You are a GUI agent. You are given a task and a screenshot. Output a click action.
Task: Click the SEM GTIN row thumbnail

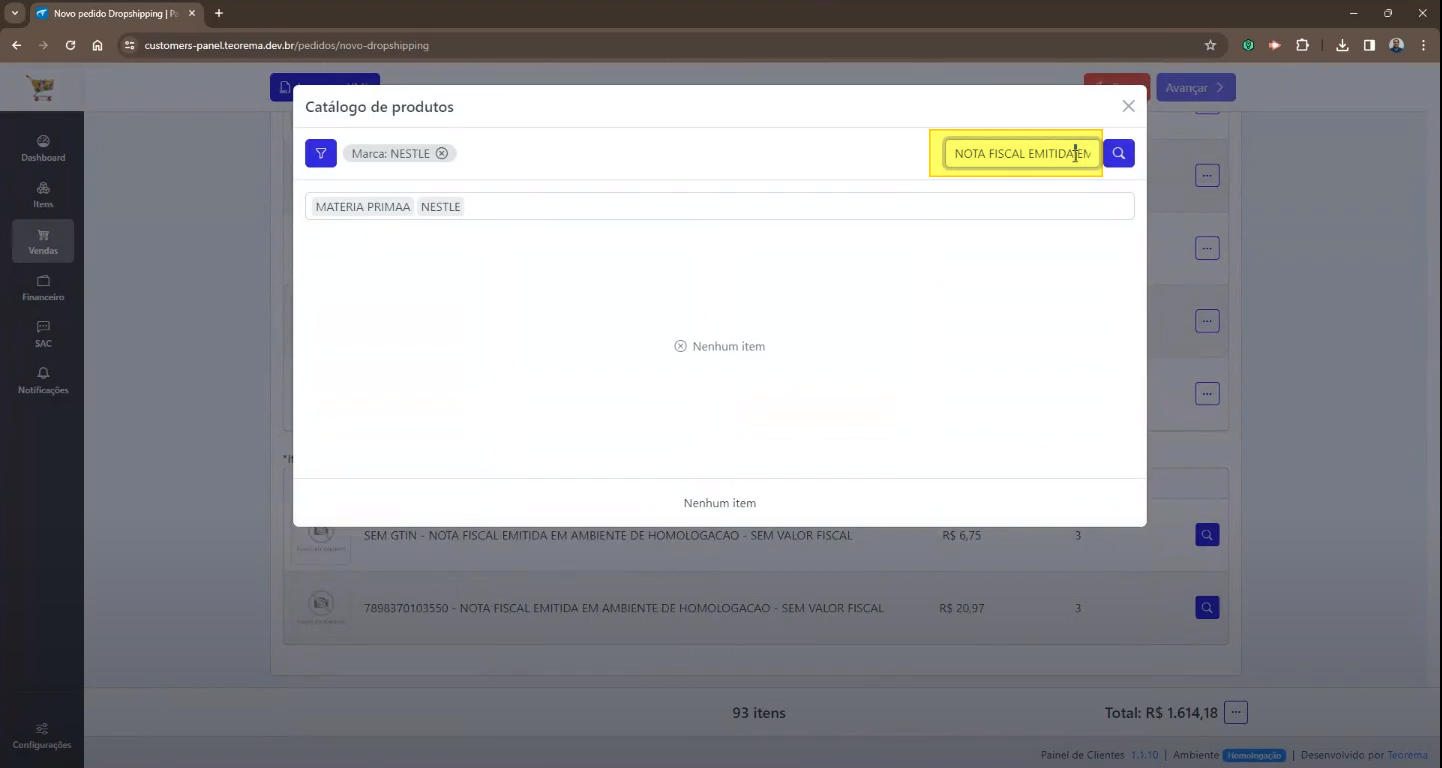coord(321,537)
